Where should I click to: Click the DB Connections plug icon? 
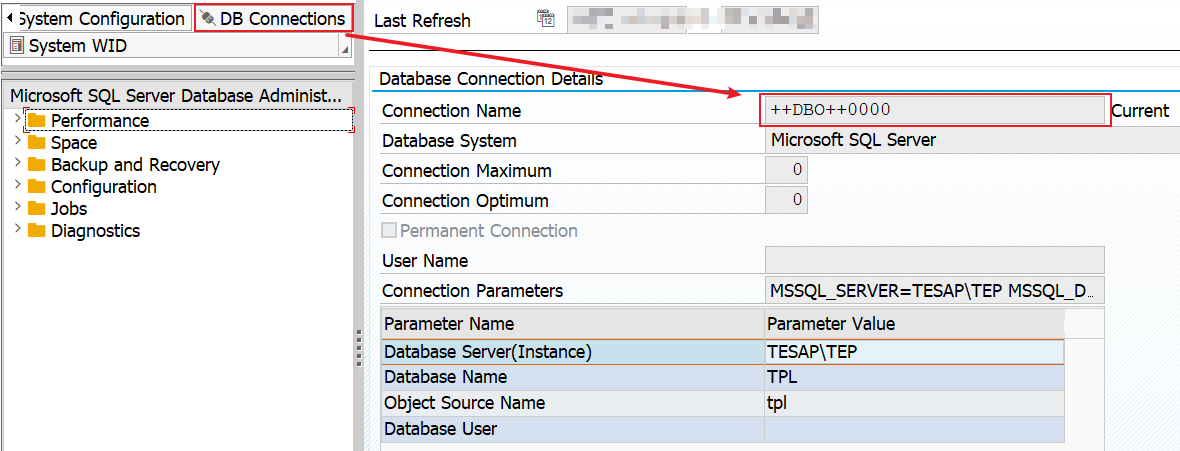[x=208, y=19]
